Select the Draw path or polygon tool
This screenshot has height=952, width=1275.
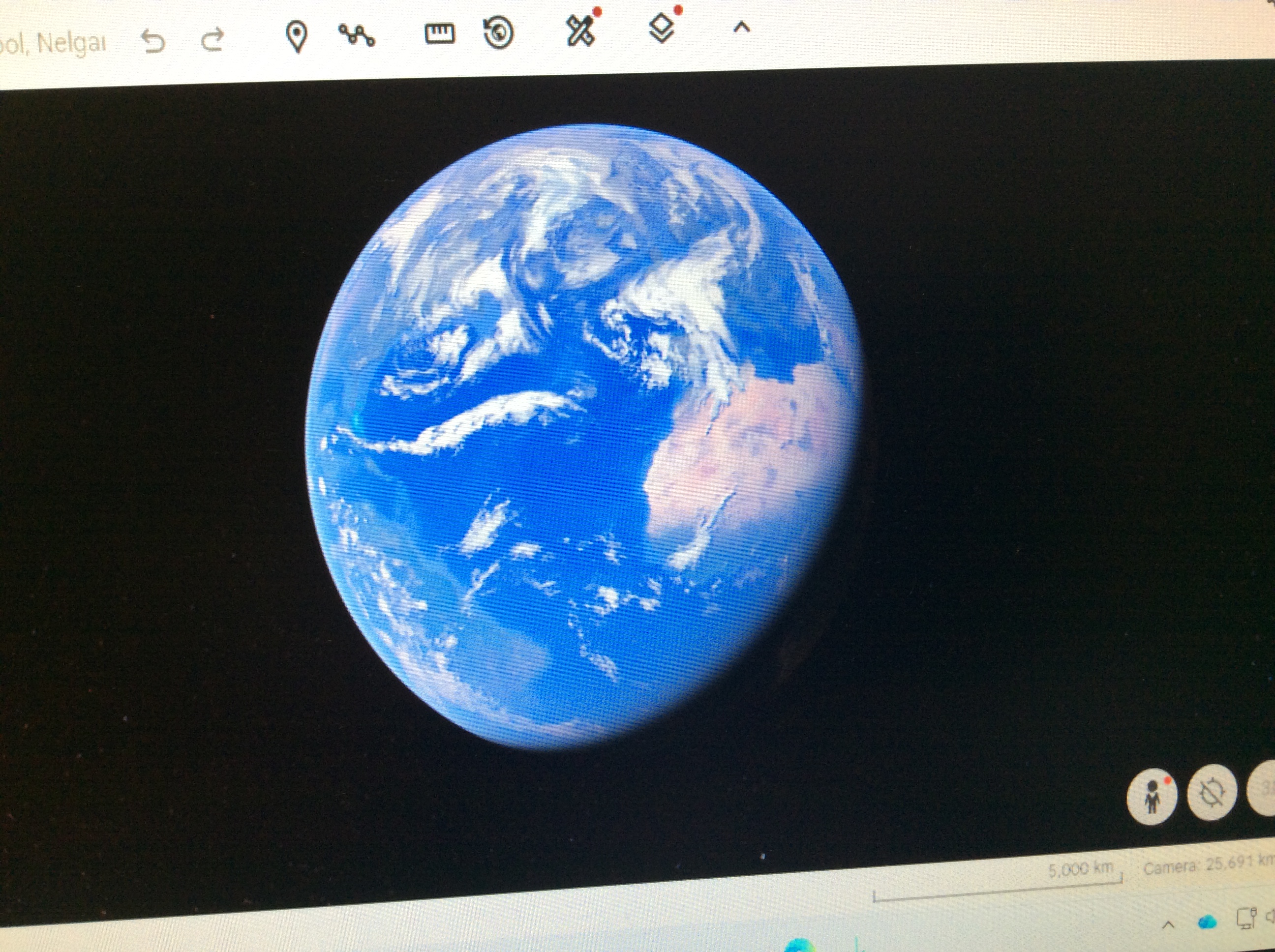pos(357,35)
